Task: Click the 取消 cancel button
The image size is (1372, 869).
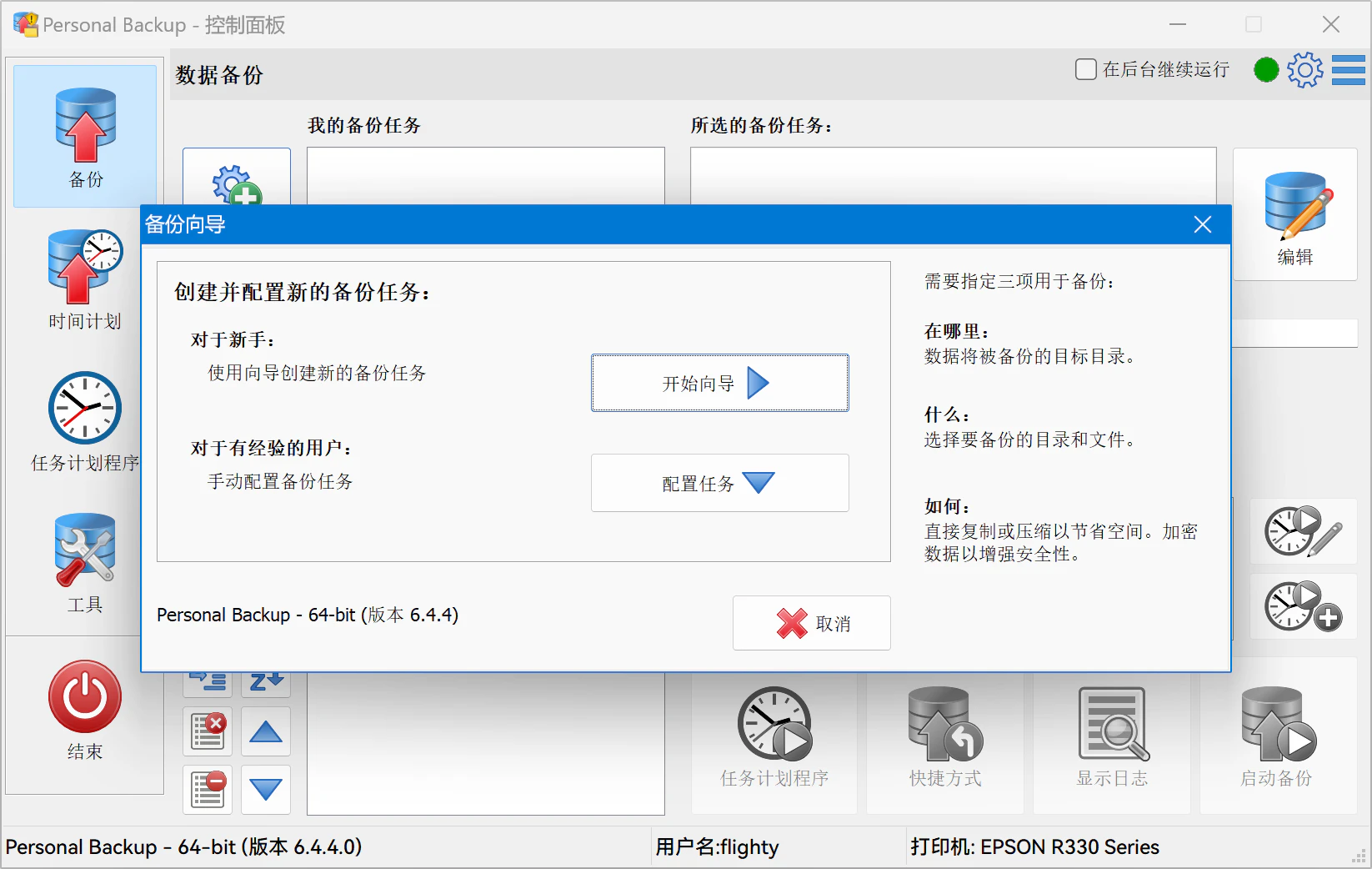Action: 811,623
